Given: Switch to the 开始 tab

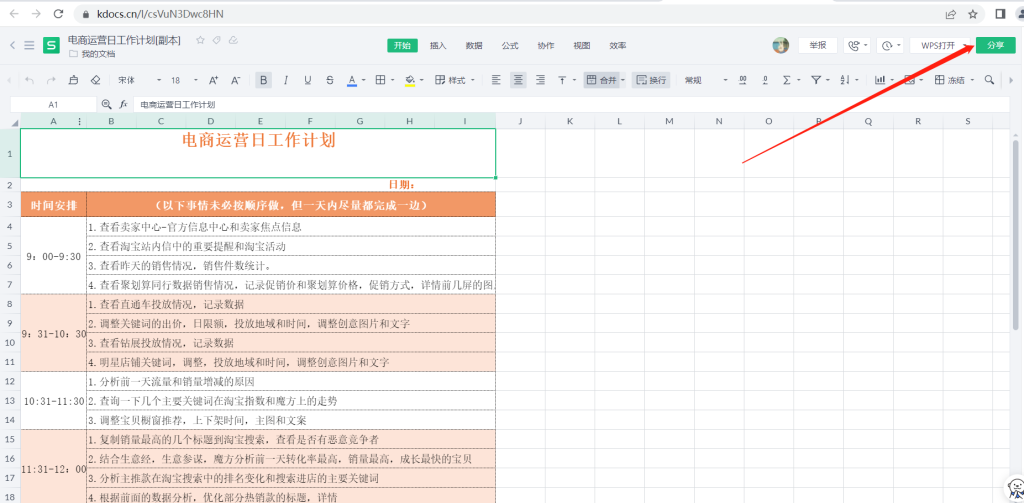Looking at the screenshot, I should click(402, 46).
